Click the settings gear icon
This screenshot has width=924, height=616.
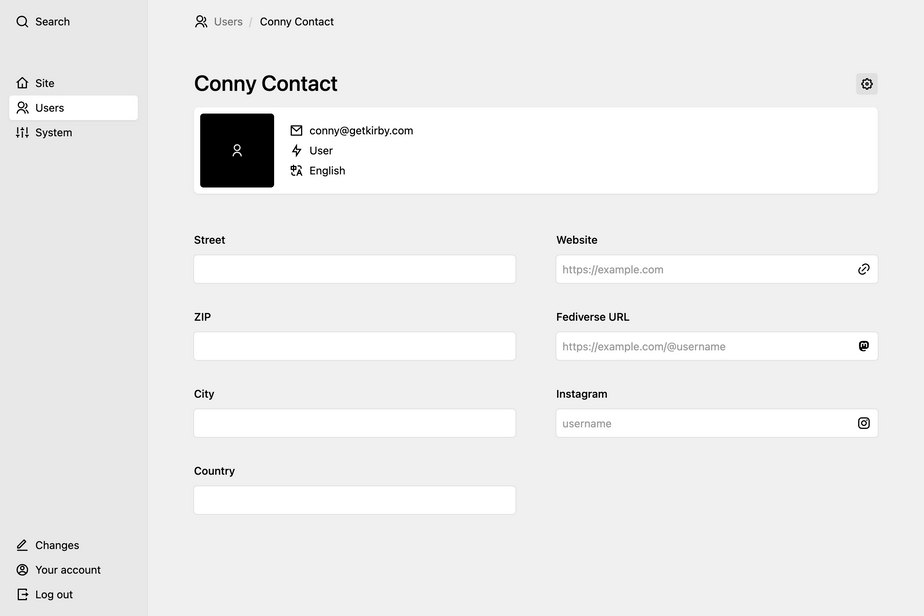click(867, 84)
